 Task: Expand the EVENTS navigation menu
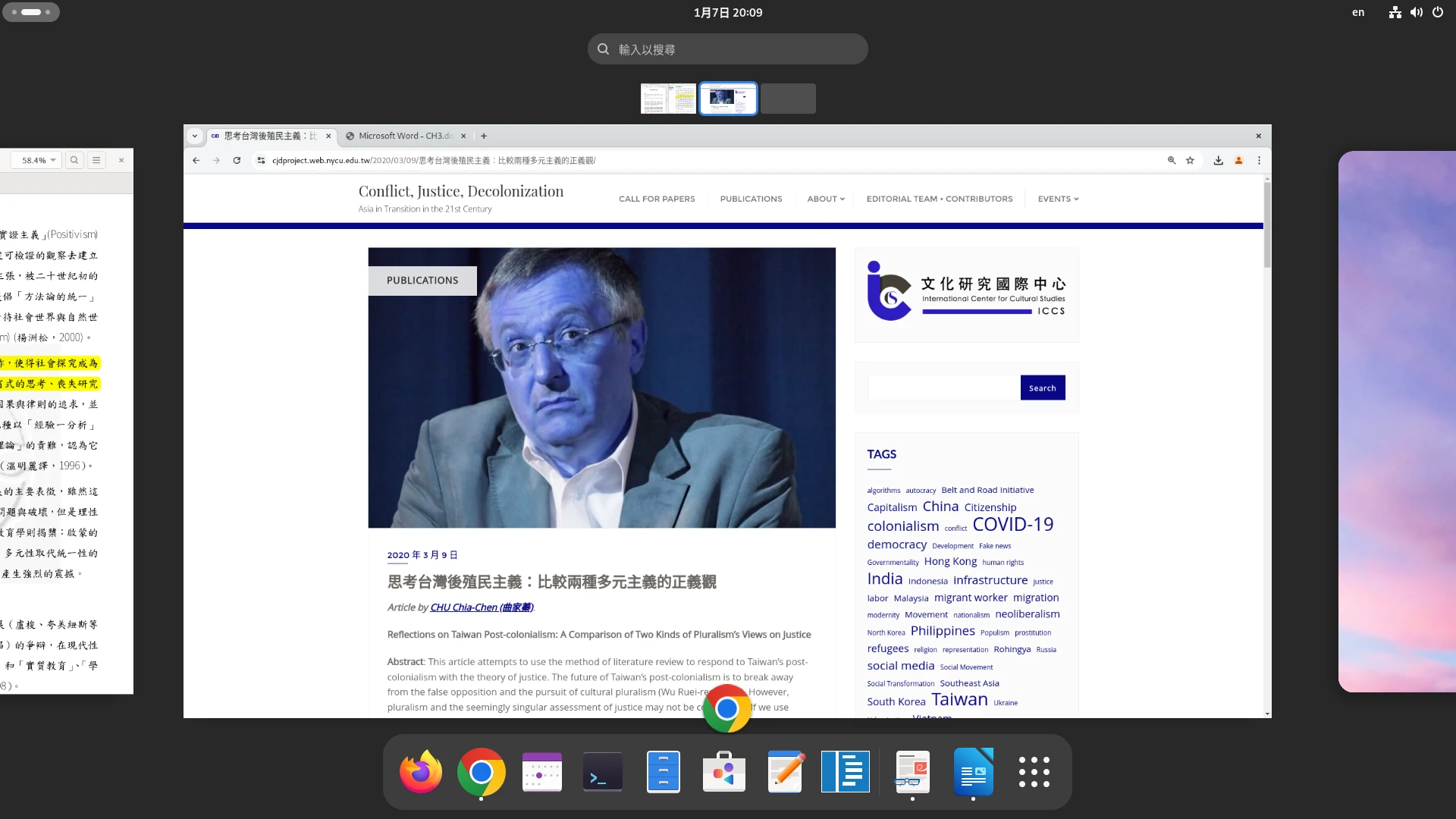pos(1058,199)
